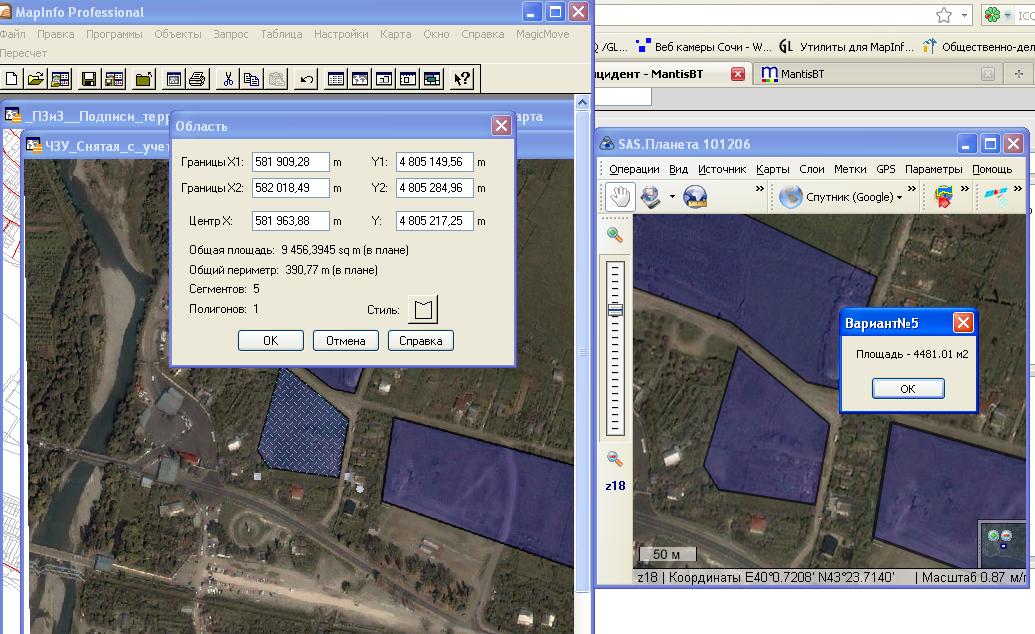Open the Метки menu in SAS.Planeta
The image size is (1035, 634).
pyautogui.click(x=849, y=169)
